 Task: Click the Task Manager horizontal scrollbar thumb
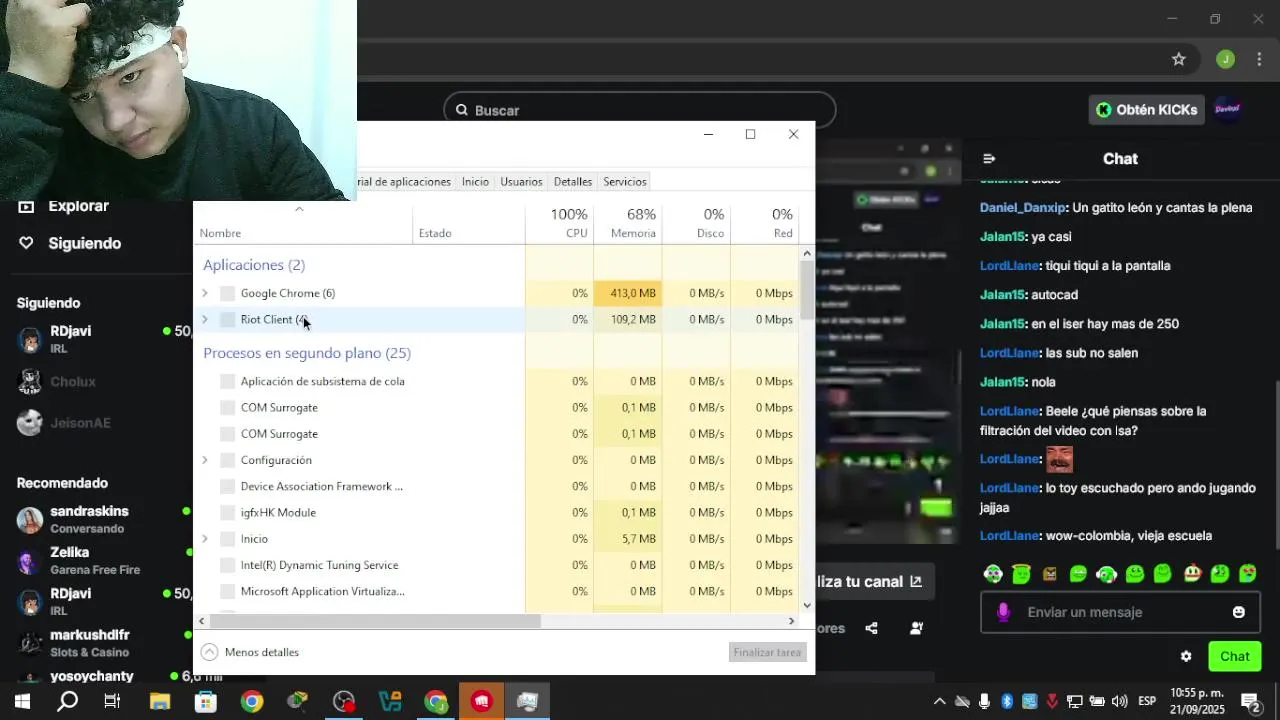(375, 621)
